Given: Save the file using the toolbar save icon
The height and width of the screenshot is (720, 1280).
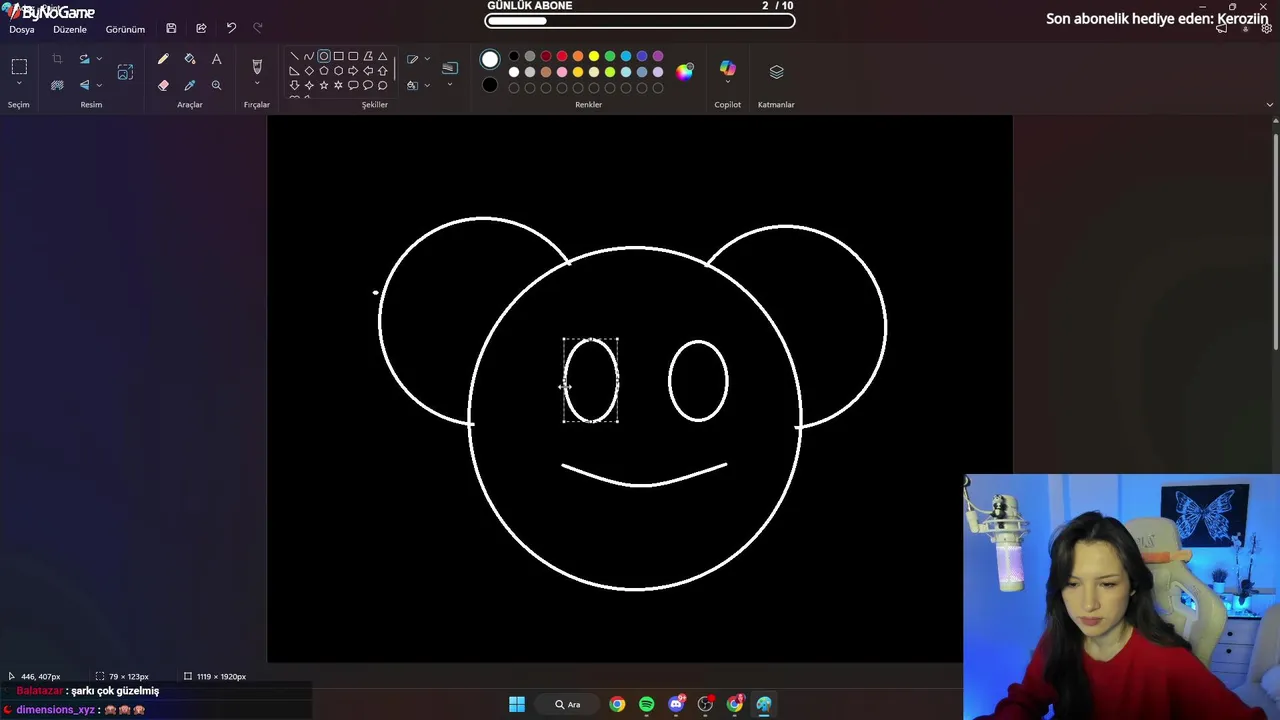Looking at the screenshot, I should point(171,29).
